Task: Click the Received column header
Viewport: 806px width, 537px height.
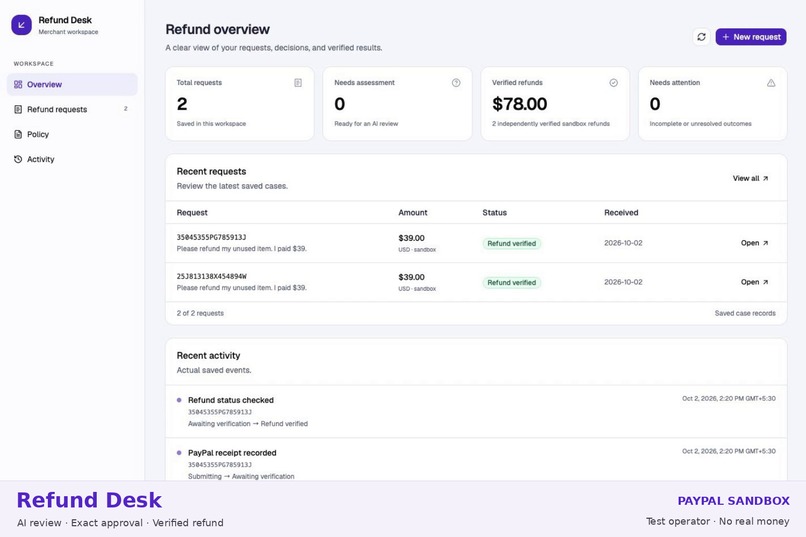Action: point(621,213)
